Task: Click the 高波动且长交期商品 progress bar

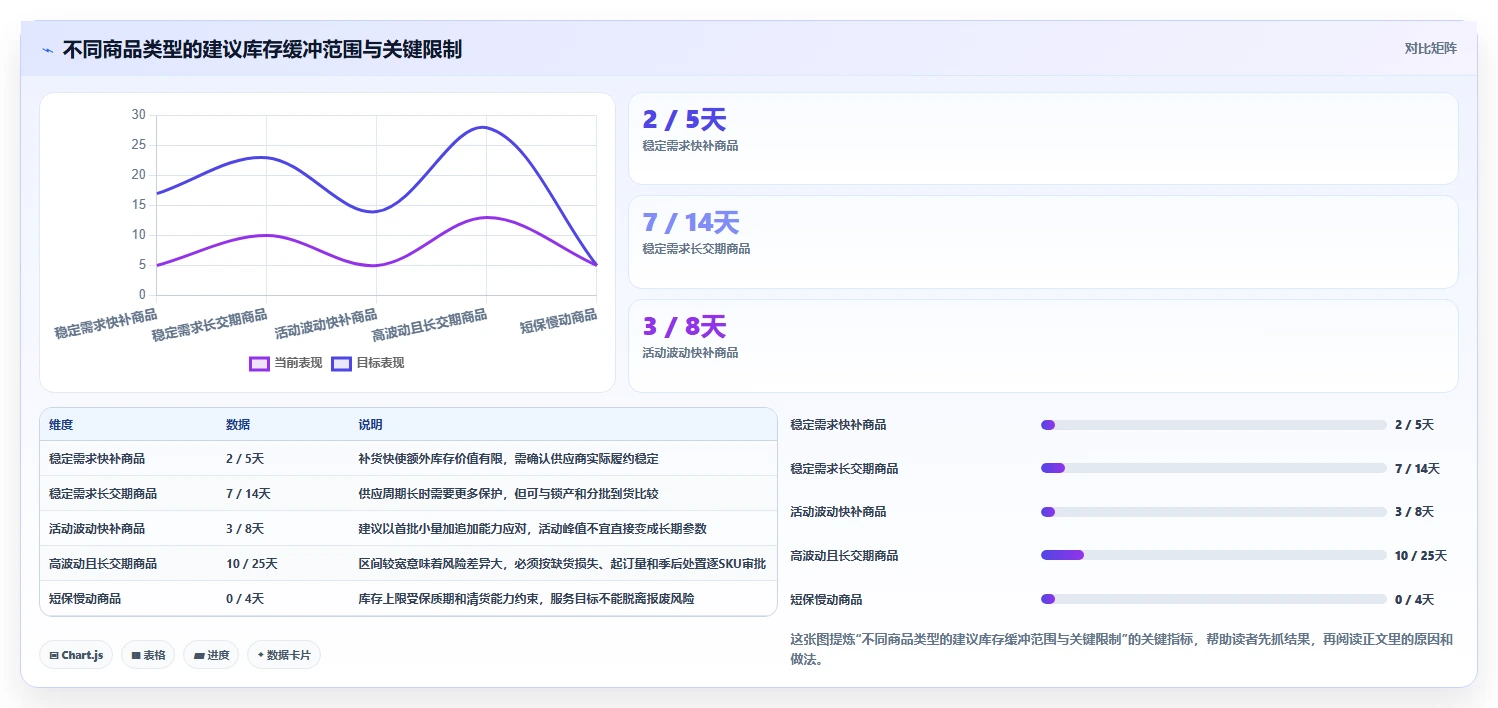Action: click(1214, 555)
